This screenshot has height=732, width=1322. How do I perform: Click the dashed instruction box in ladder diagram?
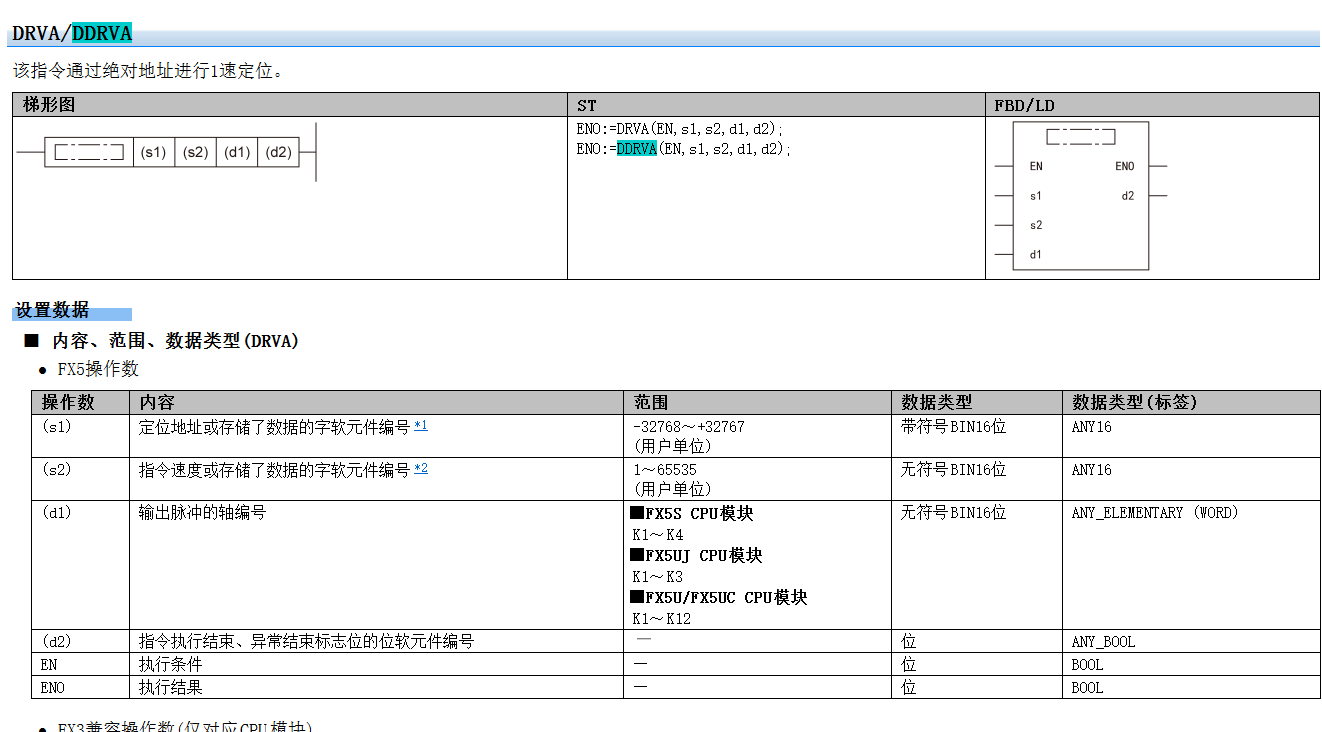pyautogui.click(x=89, y=152)
